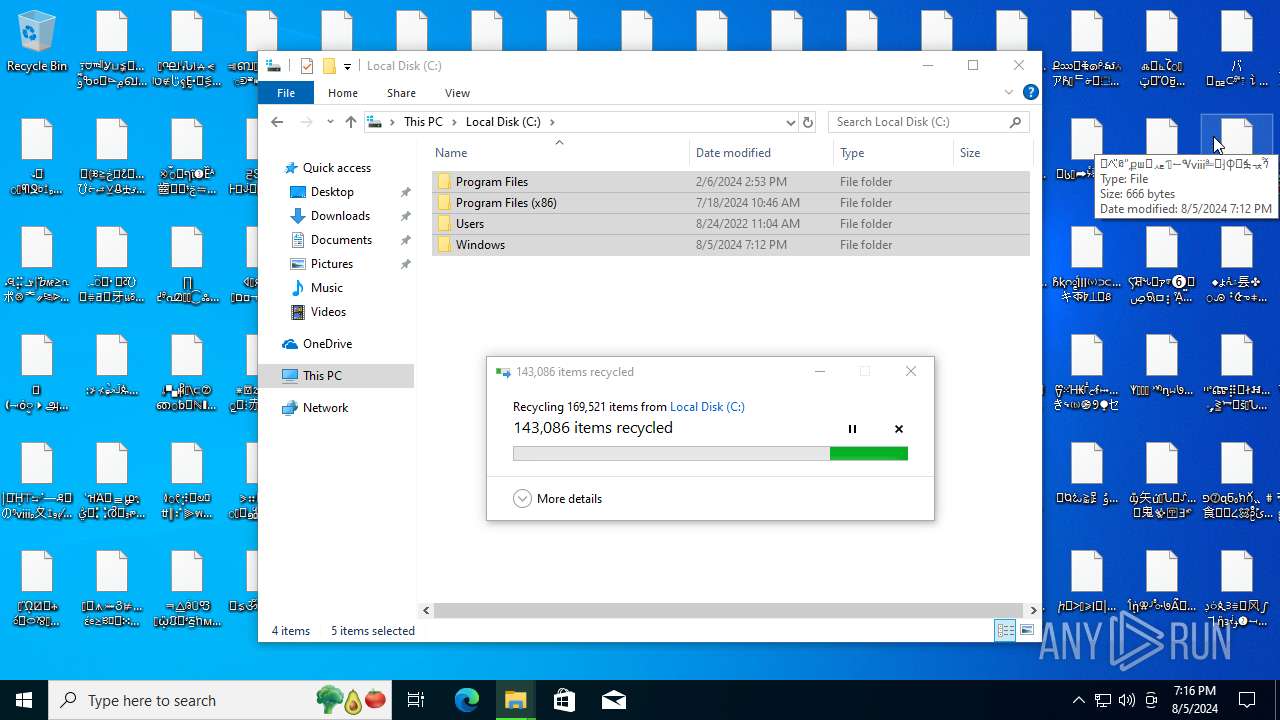The width and height of the screenshot is (1280, 720).
Task: Select the Program Files (x86) folder
Action: pos(731,203)
